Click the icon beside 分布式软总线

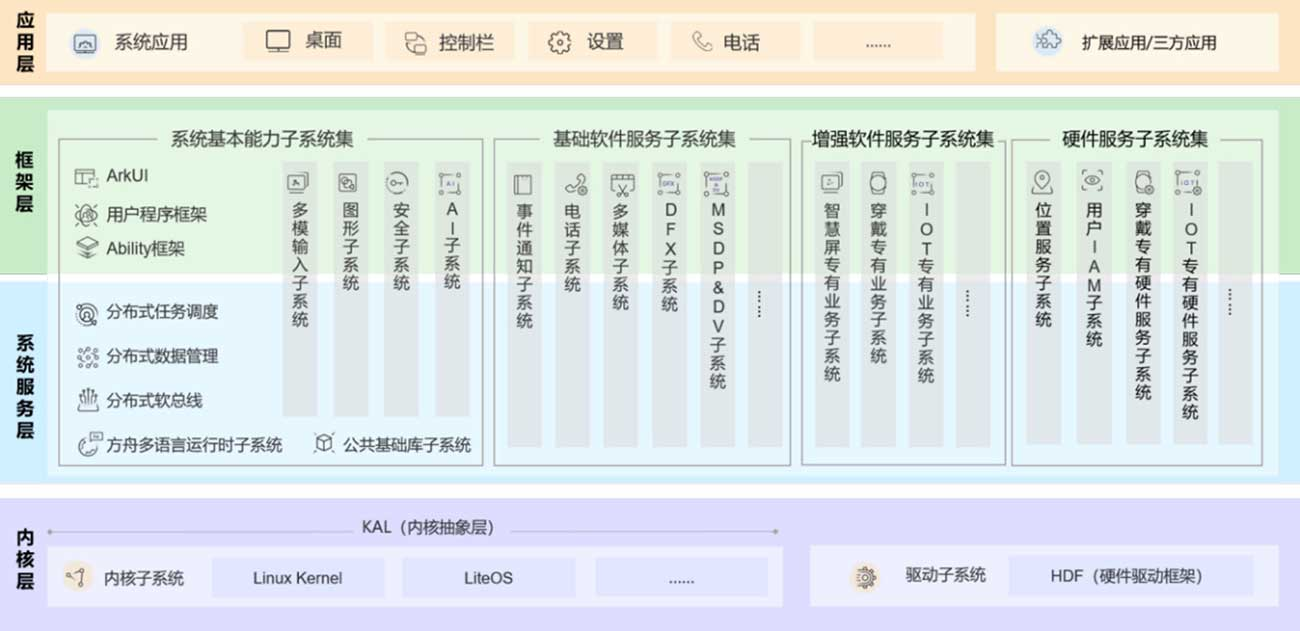(86, 400)
